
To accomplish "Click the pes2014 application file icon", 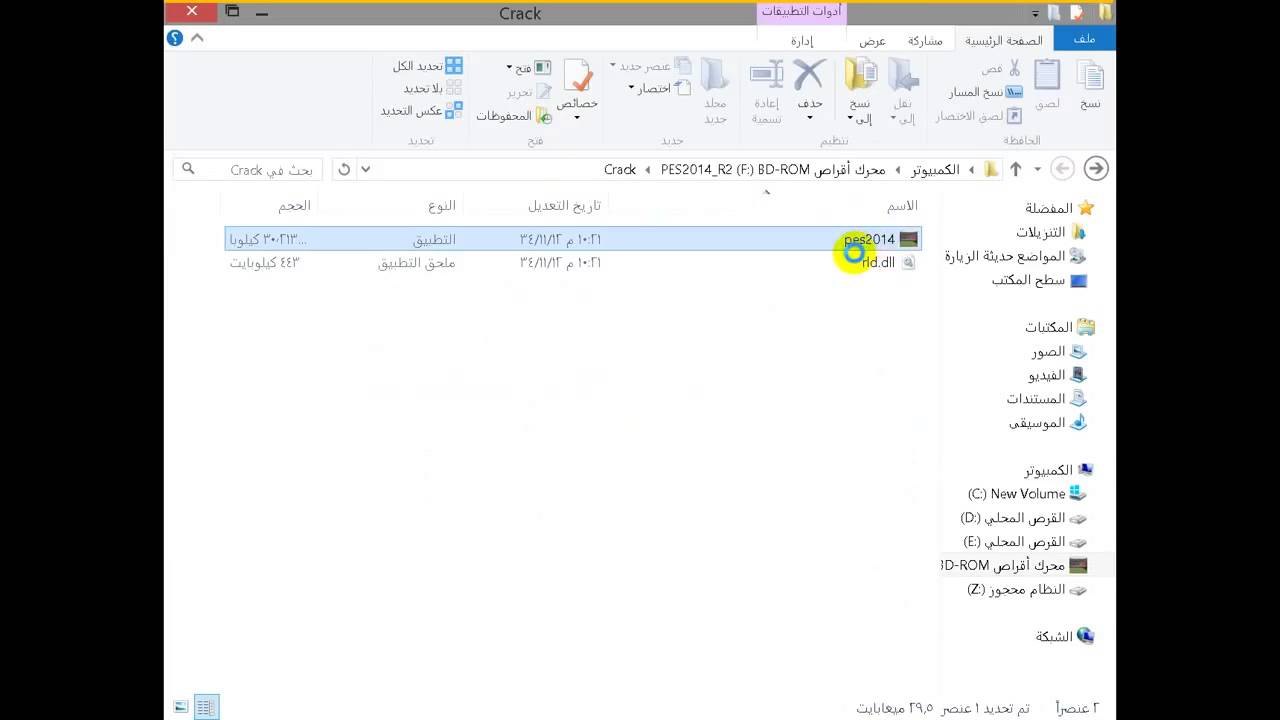I will (908, 239).
